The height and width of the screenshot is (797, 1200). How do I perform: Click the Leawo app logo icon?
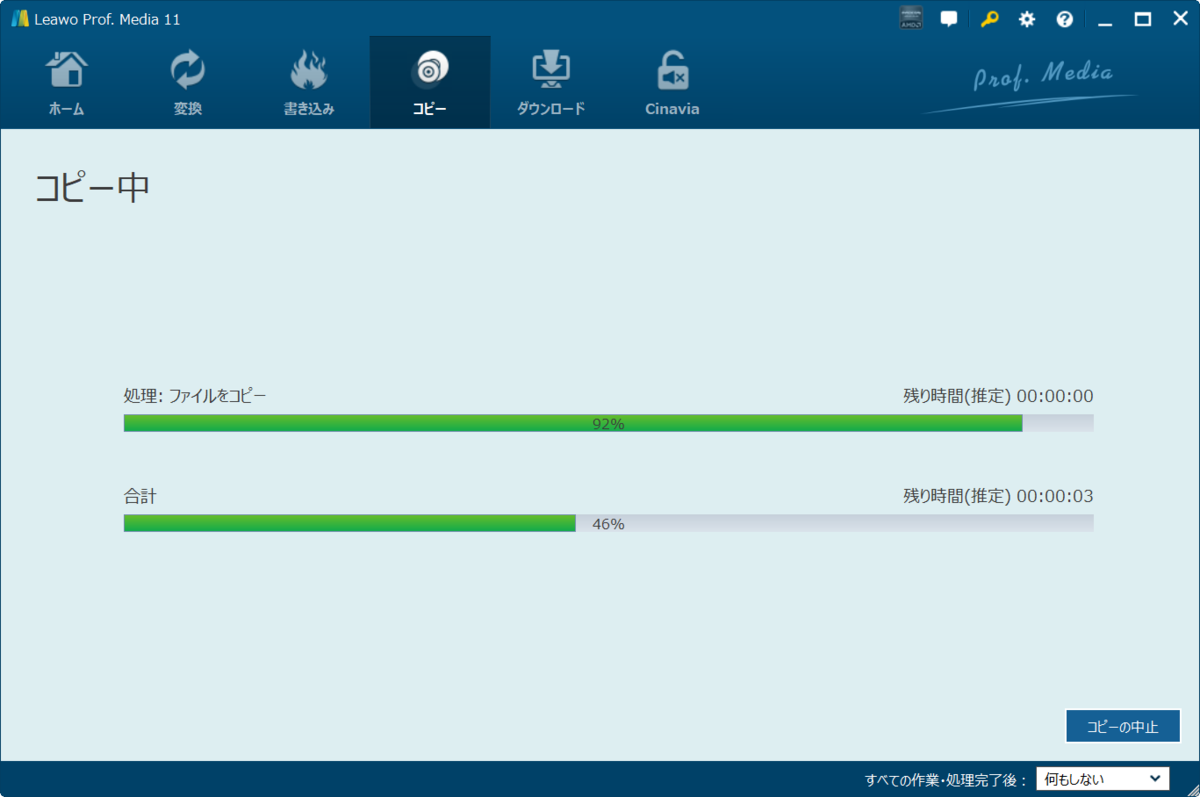(x=20, y=19)
